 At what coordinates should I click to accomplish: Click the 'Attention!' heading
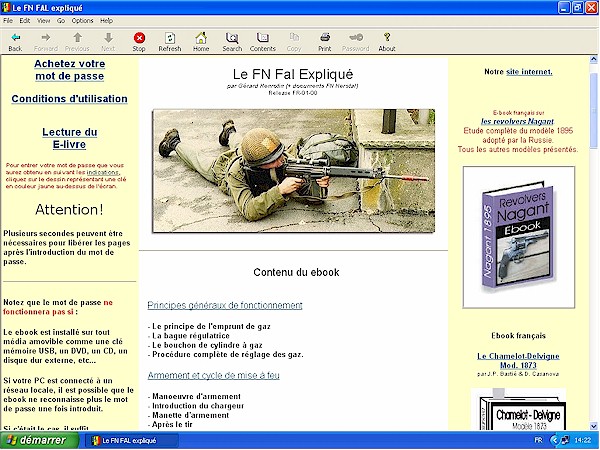[x=69, y=209]
